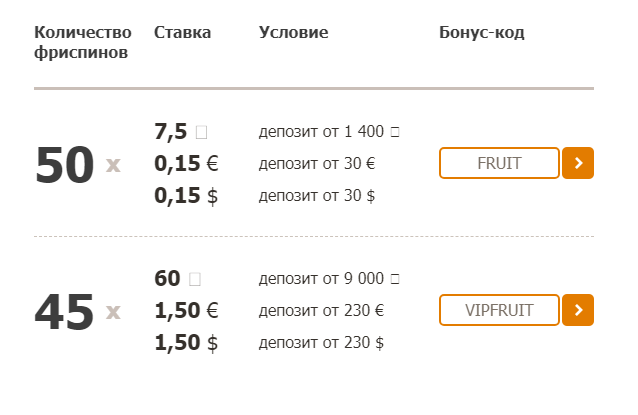638x415 pixels.
Task: Click the 'депозит от 230 €' condition
Action: coord(321,310)
